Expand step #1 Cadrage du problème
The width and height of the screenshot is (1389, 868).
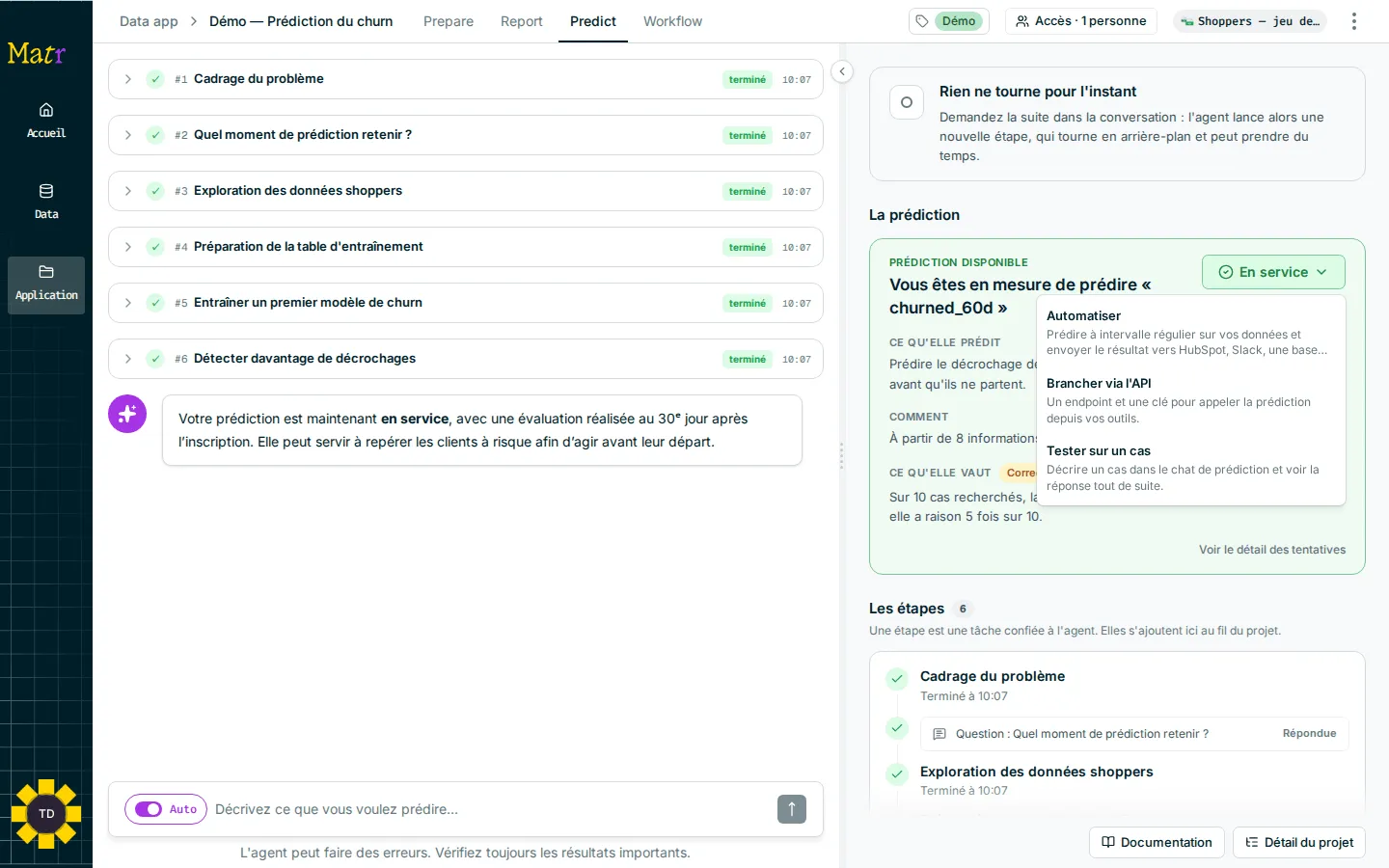pos(127,79)
